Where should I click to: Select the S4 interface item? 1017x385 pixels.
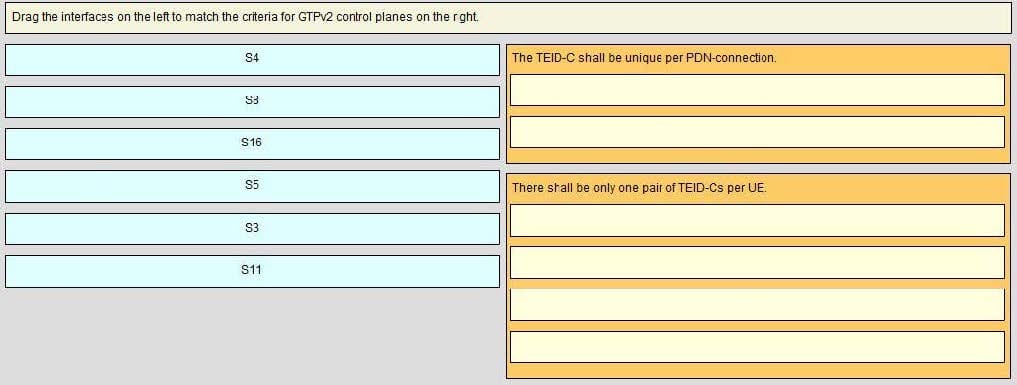click(252, 60)
